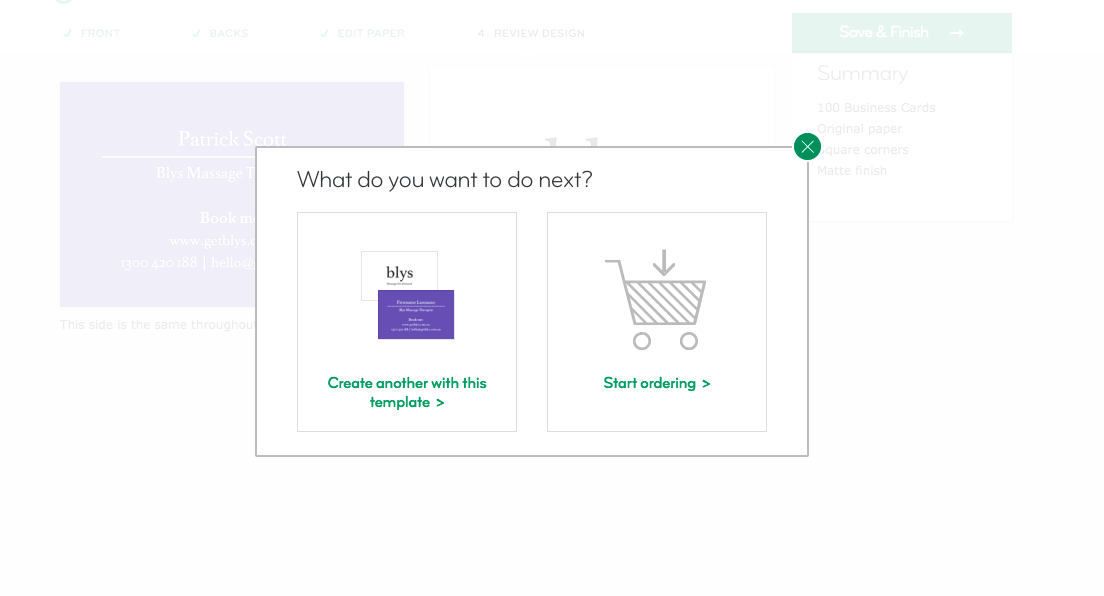Click the down arrow above the cart
This screenshot has height=596, width=1104.
click(663, 262)
